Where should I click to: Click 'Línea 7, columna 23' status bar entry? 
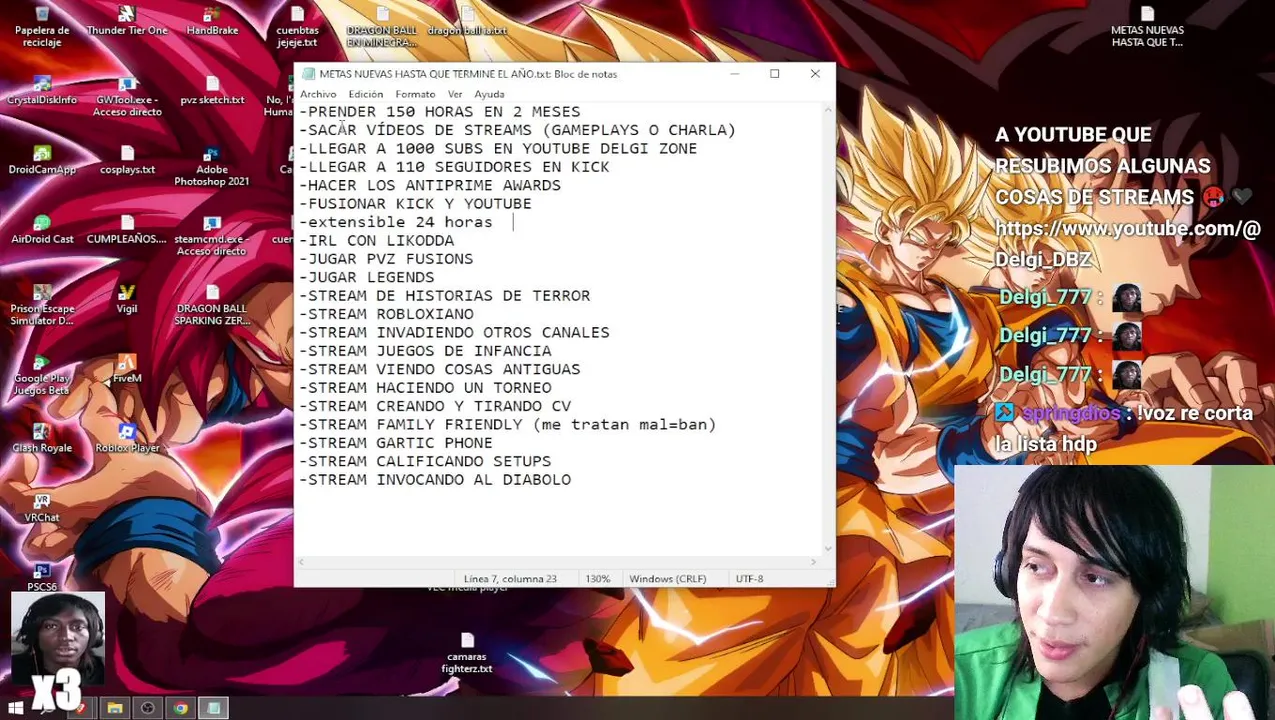(x=510, y=579)
